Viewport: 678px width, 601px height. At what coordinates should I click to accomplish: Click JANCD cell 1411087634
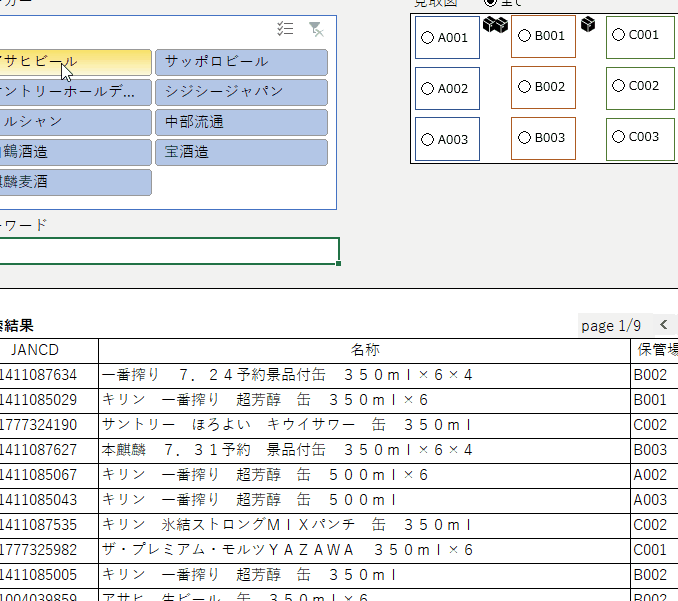(49, 375)
